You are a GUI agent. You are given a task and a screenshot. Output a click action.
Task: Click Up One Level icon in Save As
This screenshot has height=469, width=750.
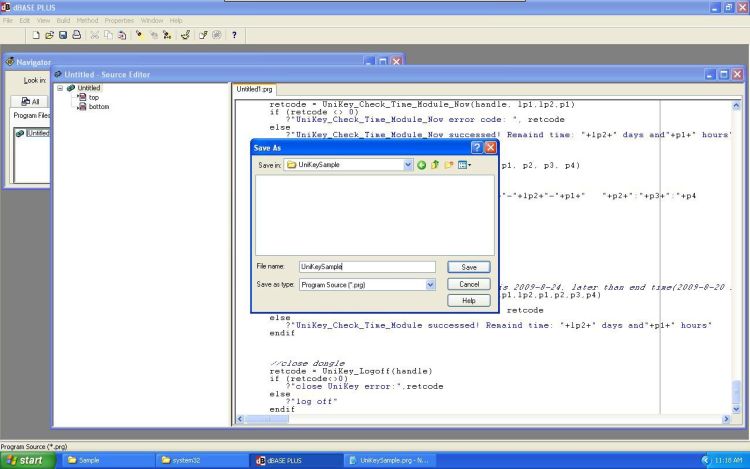click(x=435, y=165)
